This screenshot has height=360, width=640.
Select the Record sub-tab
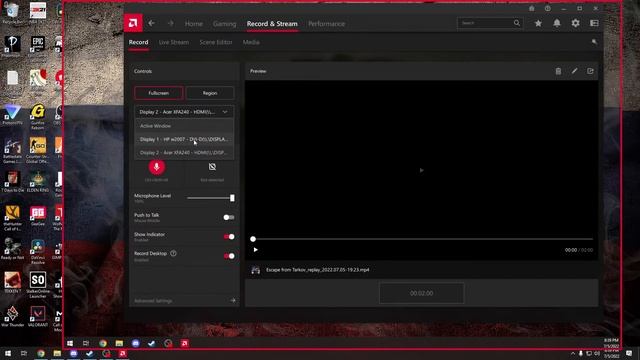138,42
